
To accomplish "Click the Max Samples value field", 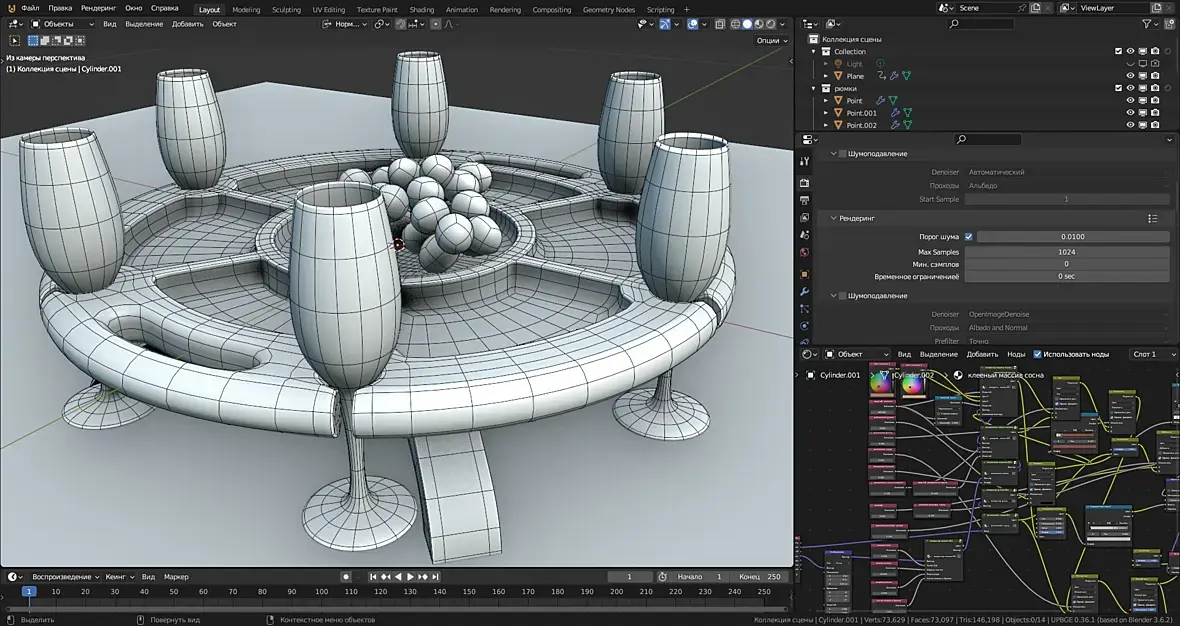I will pyautogui.click(x=1066, y=252).
